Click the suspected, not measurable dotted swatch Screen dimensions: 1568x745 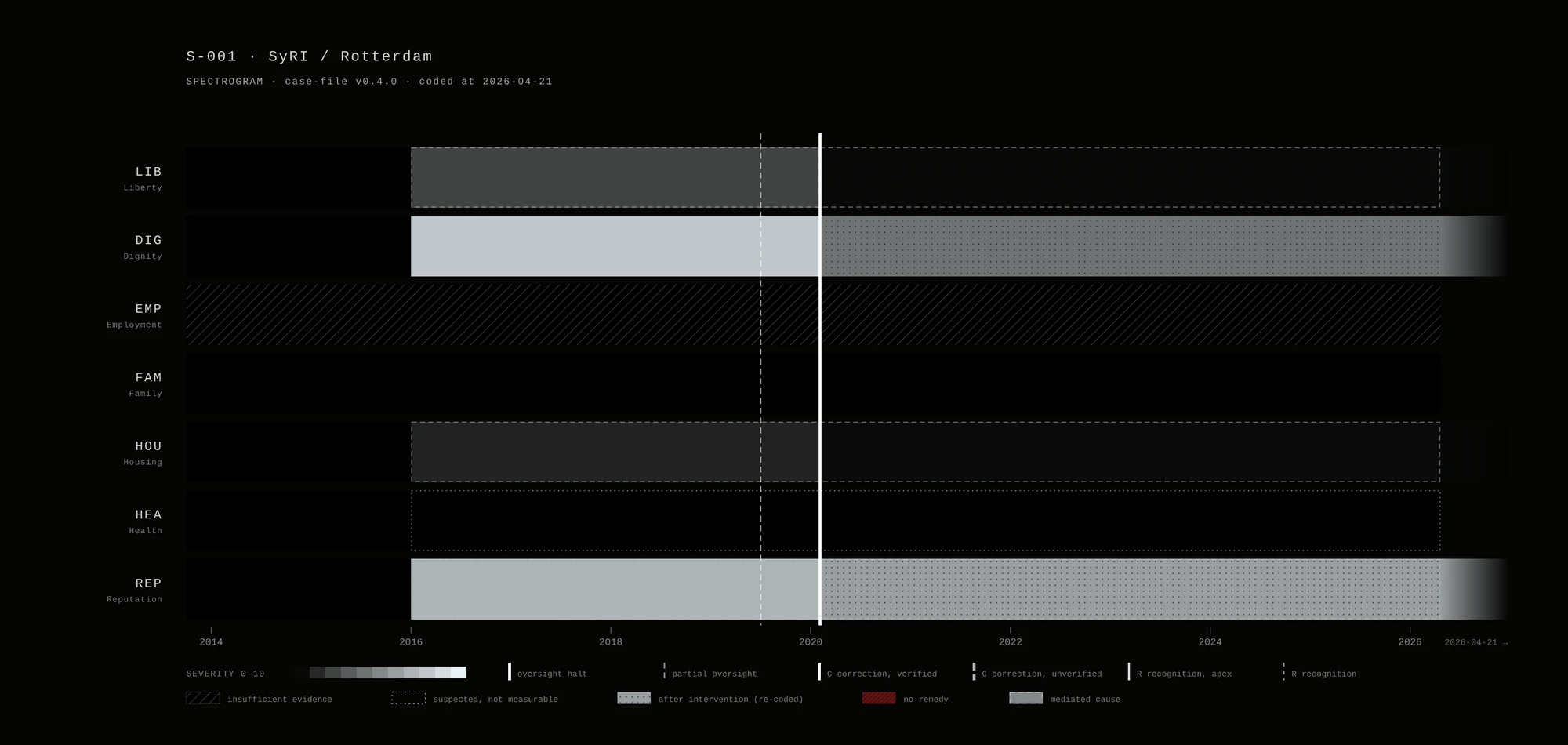tap(408, 698)
